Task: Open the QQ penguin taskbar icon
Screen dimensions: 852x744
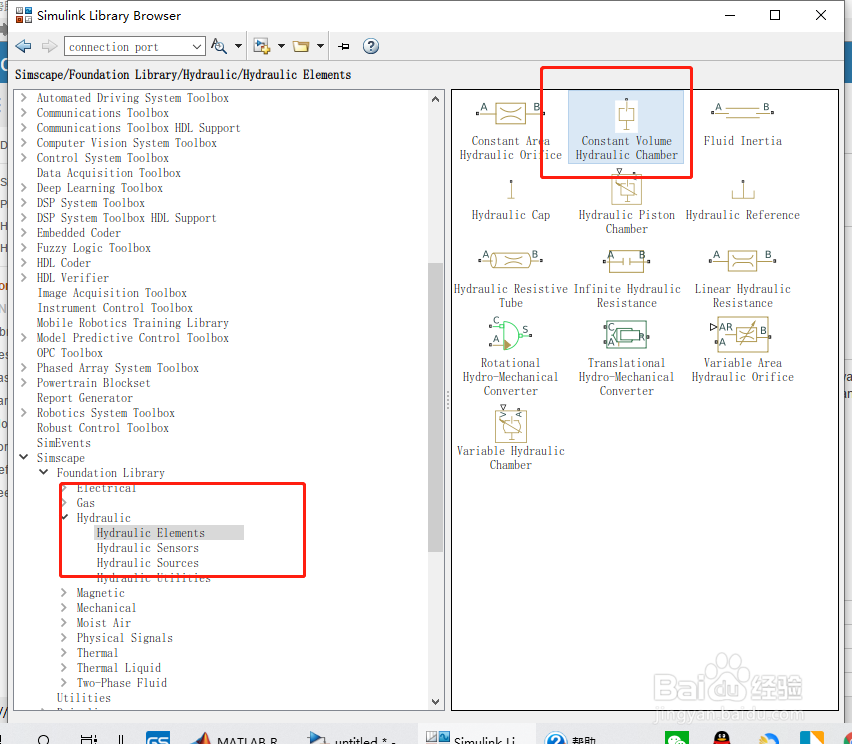Action: coord(722,738)
